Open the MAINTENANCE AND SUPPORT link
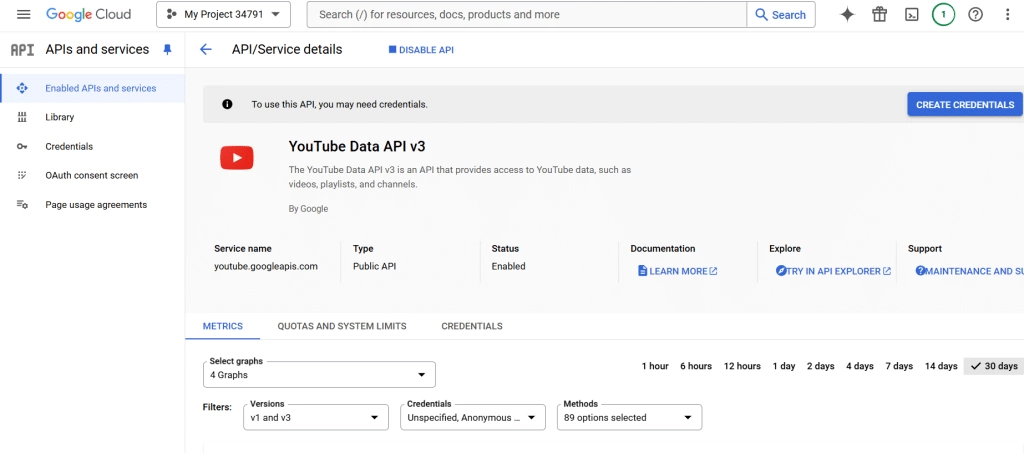 (970, 271)
